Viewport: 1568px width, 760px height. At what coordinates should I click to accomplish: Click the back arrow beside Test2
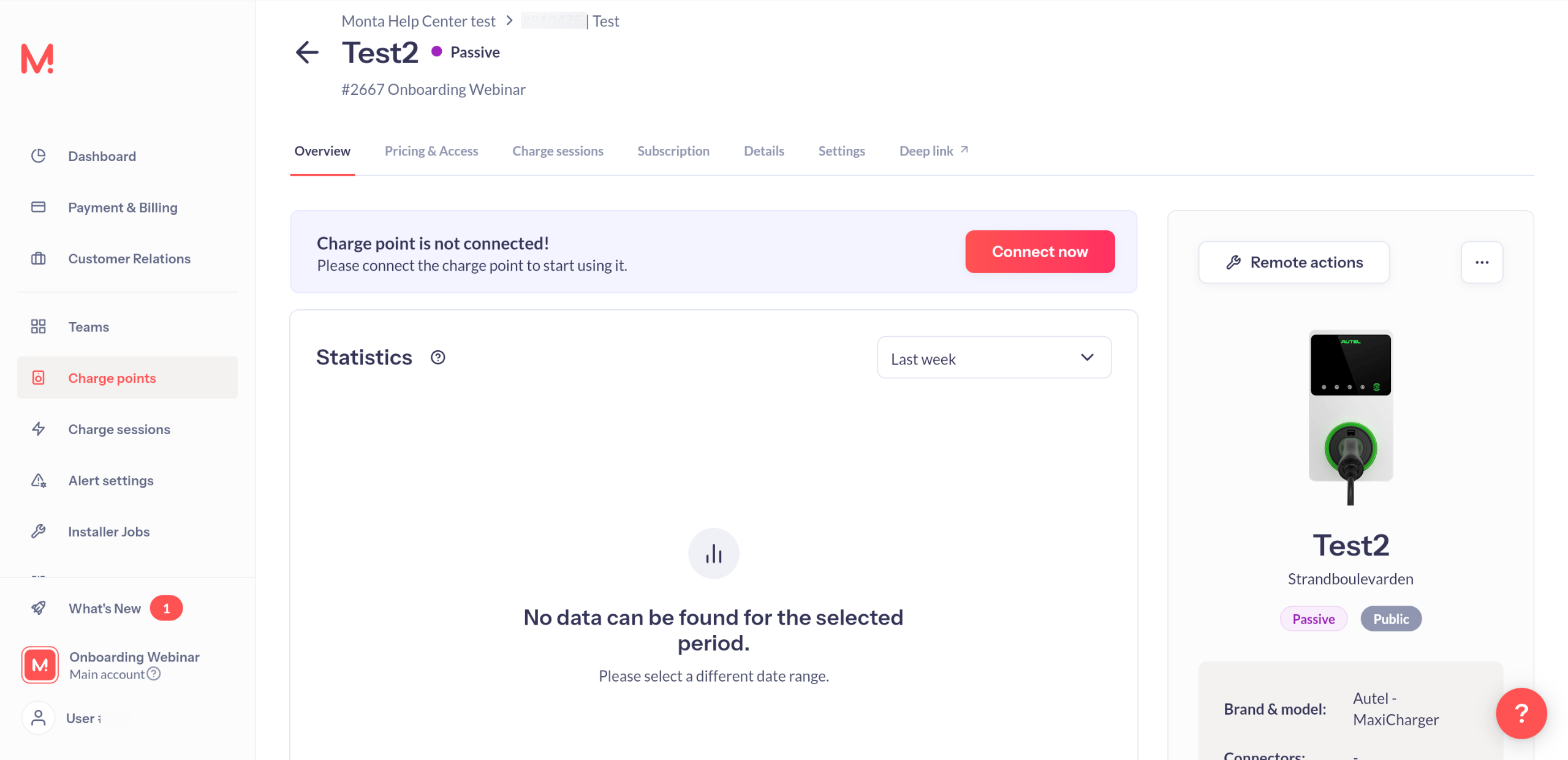(307, 53)
